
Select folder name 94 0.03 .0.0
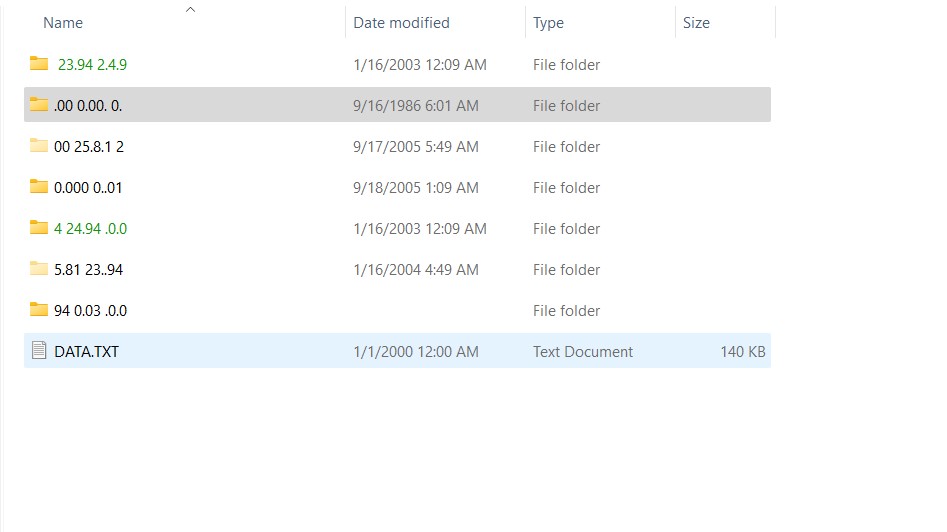click(91, 311)
